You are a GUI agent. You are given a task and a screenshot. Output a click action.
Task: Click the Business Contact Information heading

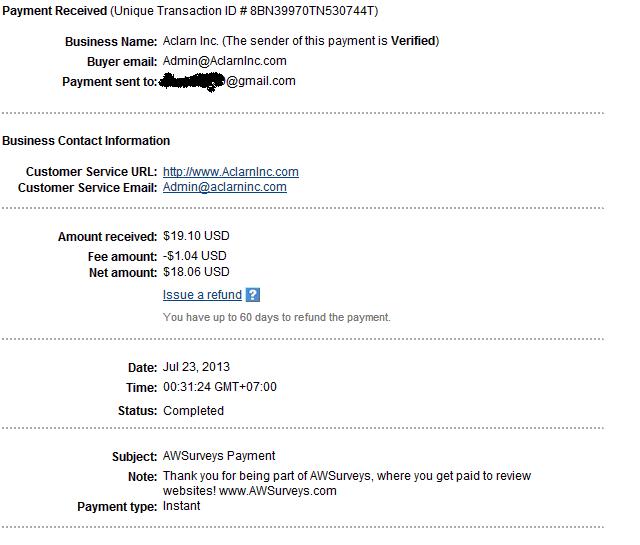coord(86,141)
